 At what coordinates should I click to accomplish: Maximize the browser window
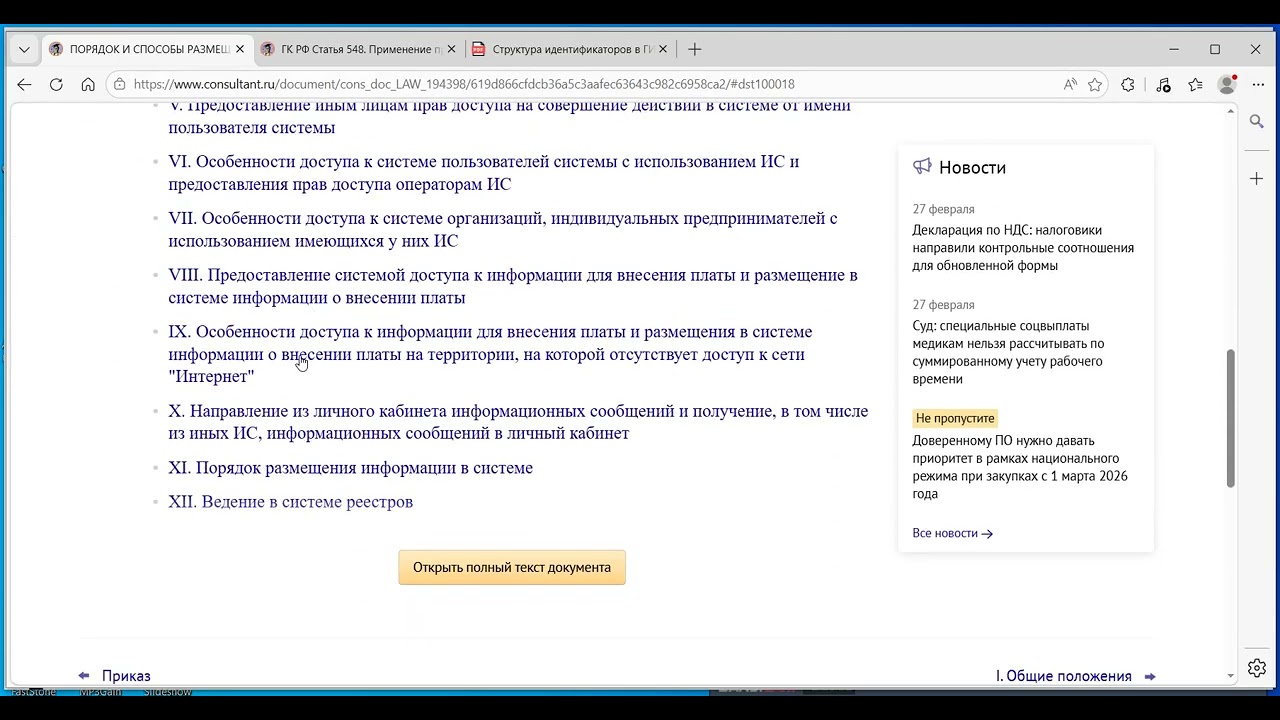click(x=1215, y=49)
